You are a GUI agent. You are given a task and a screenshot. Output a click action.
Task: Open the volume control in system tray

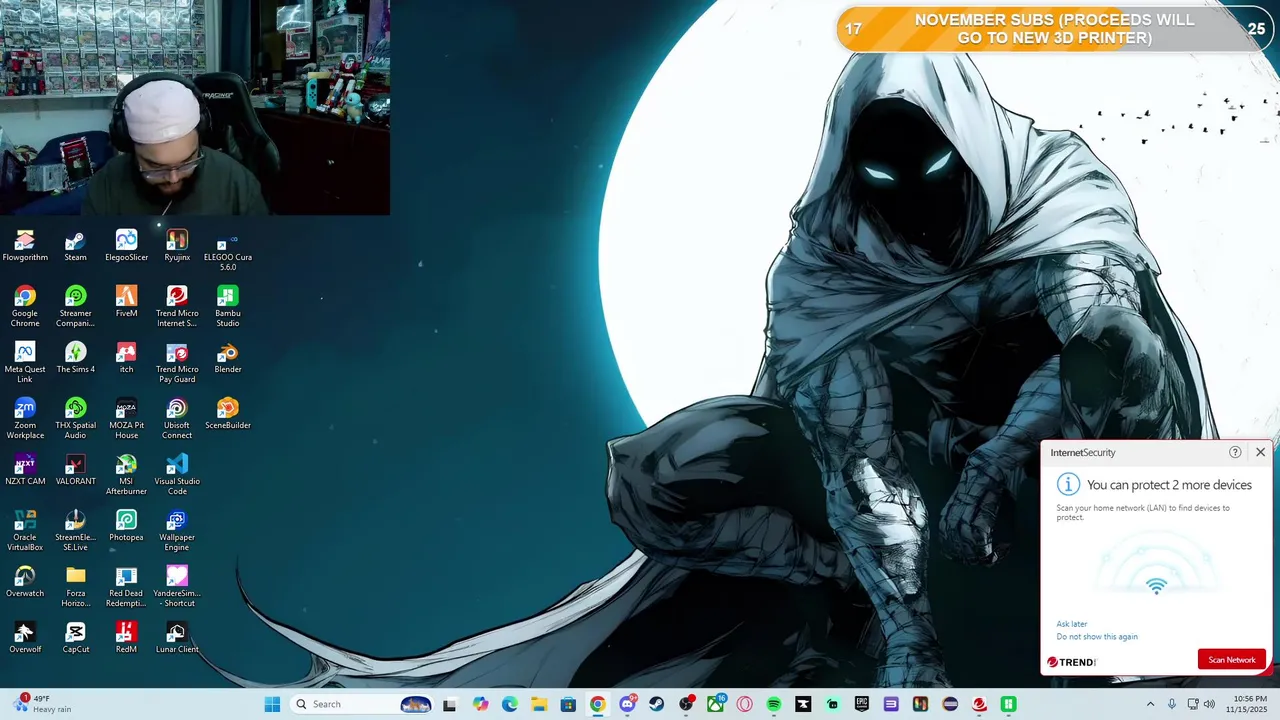[x=1209, y=704]
